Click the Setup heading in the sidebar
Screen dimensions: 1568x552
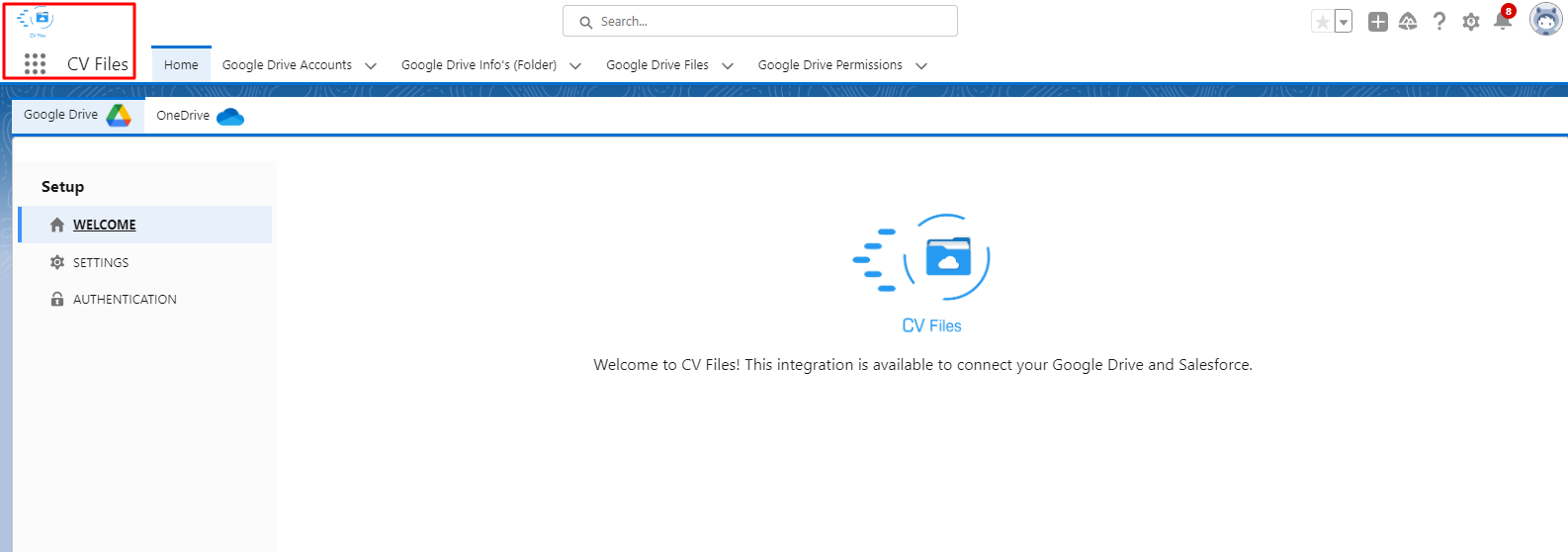click(x=62, y=187)
